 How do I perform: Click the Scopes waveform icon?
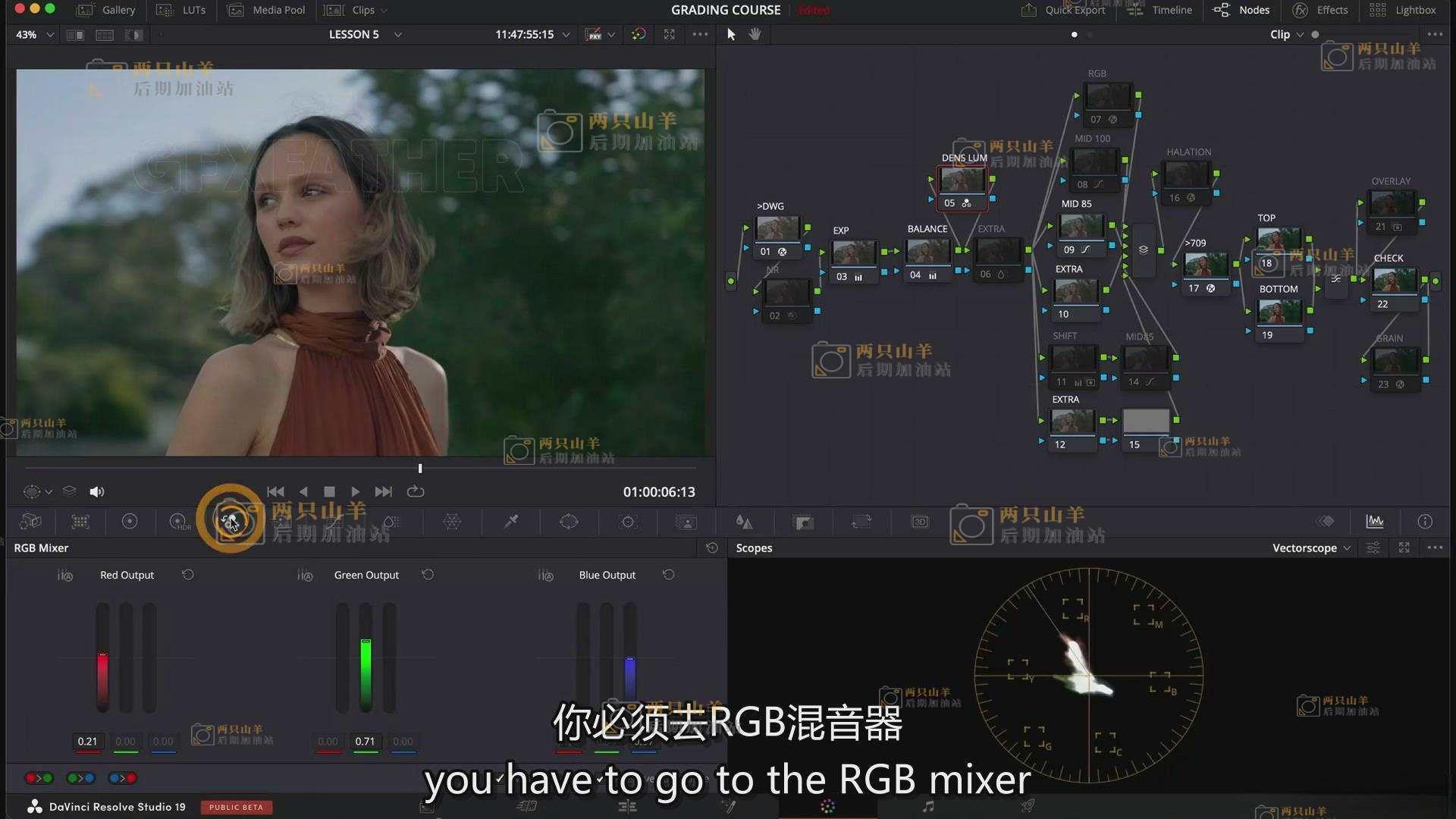[x=1374, y=521]
